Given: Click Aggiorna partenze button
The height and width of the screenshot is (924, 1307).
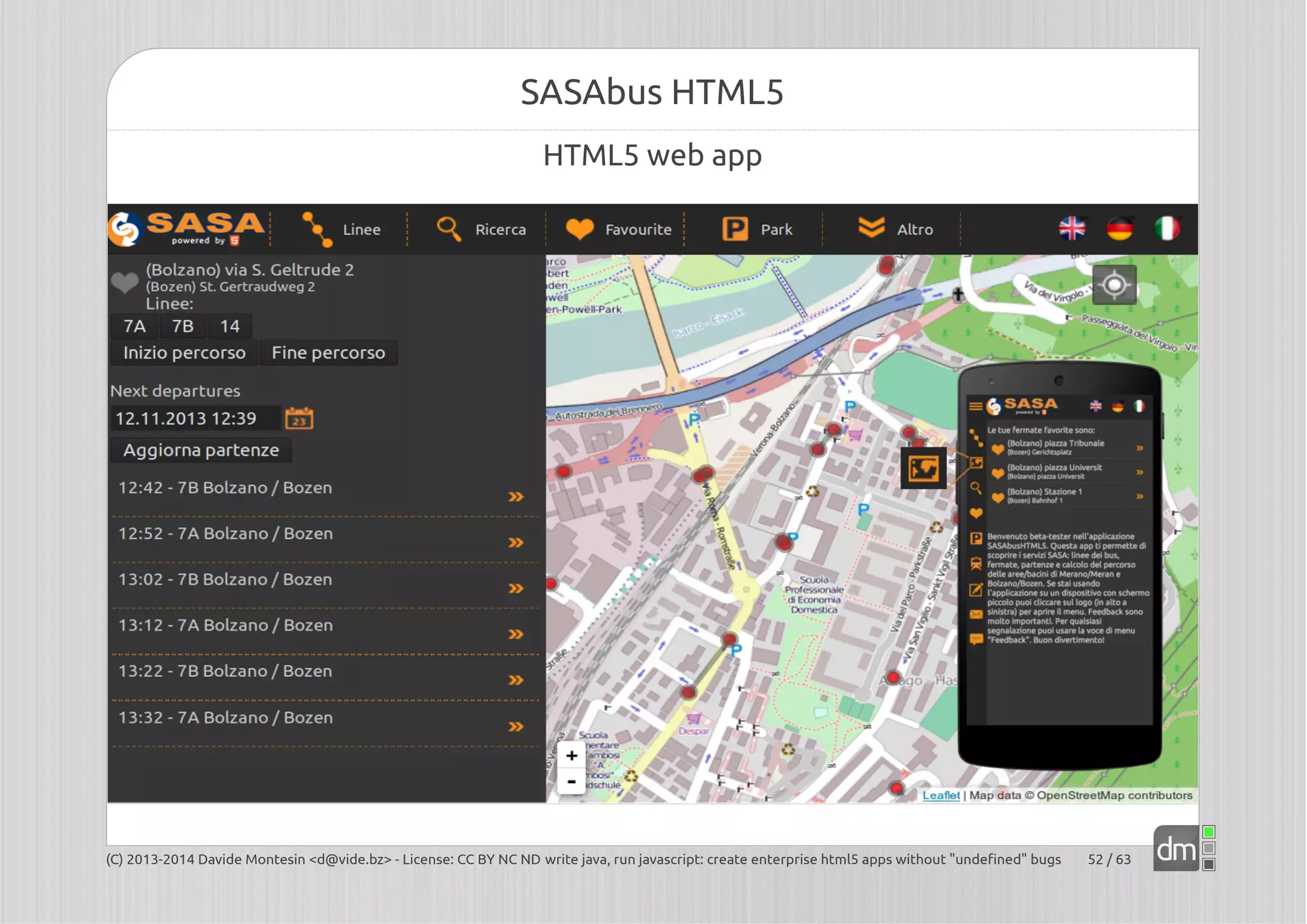Looking at the screenshot, I should coord(201,451).
